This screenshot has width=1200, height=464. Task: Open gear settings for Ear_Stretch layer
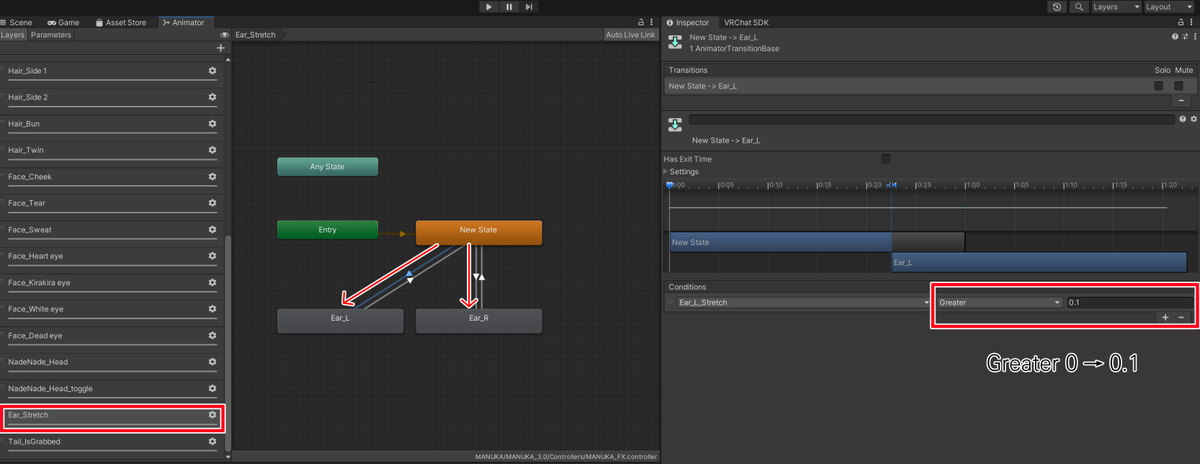[212, 414]
